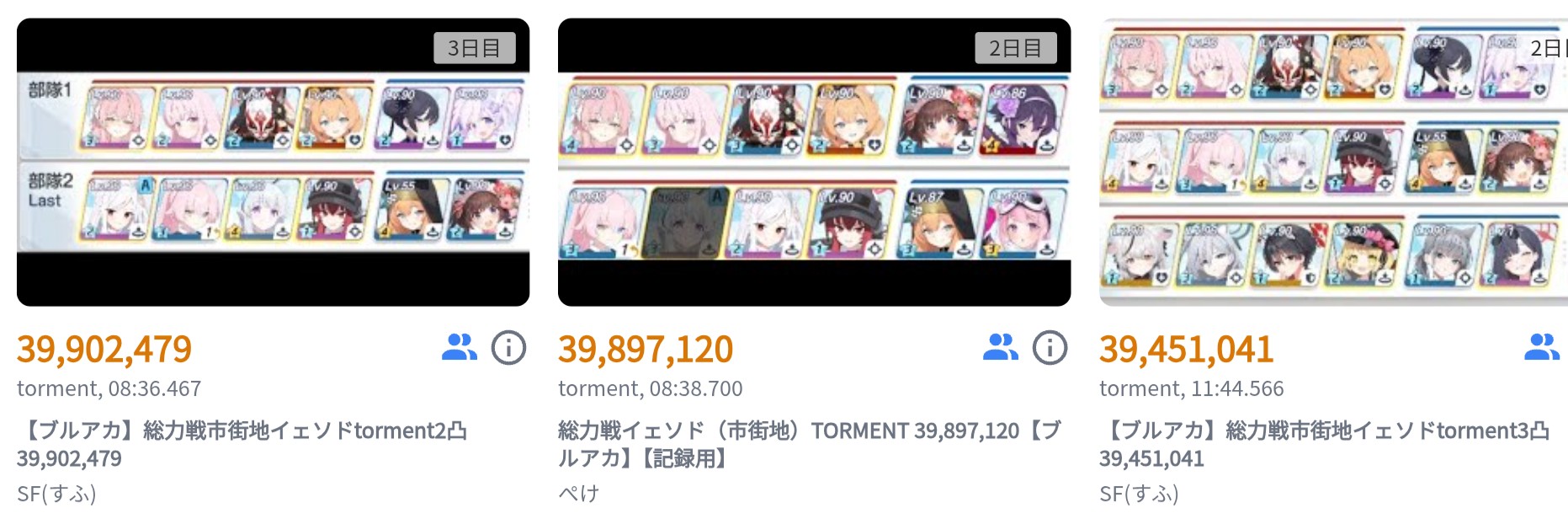Select the orange score 39,897,120

coord(646,349)
